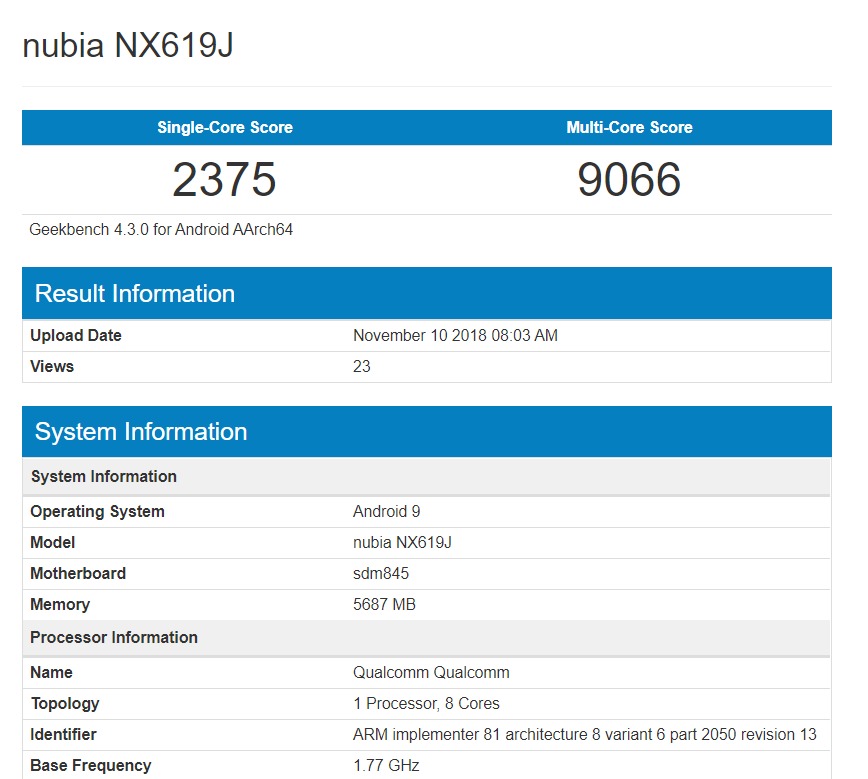This screenshot has height=779, width=868.
Task: Click the nubia NX619J page title
Action: click(x=128, y=45)
